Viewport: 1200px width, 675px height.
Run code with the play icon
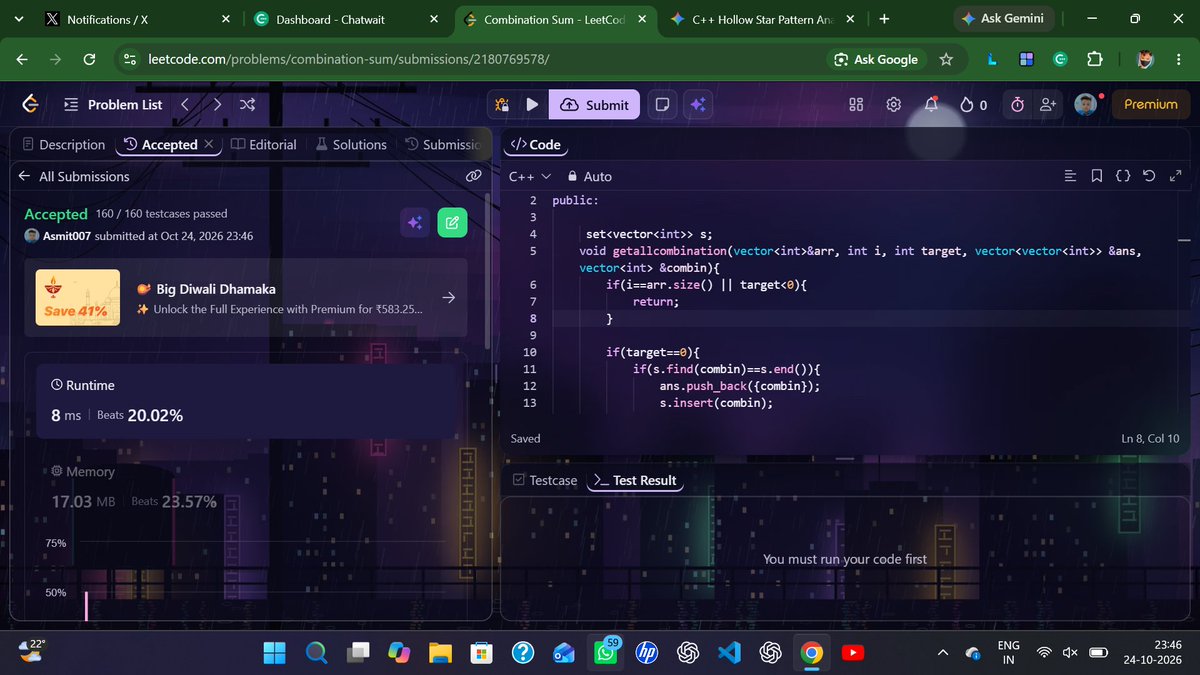(x=532, y=104)
